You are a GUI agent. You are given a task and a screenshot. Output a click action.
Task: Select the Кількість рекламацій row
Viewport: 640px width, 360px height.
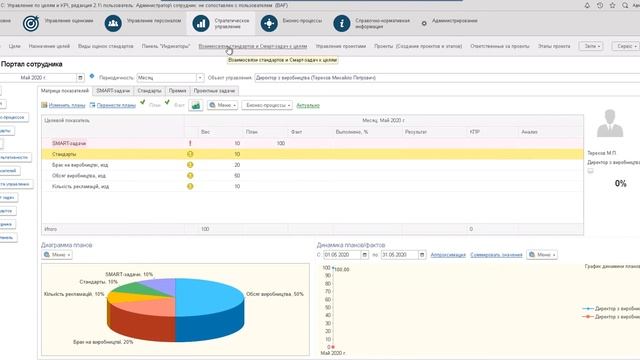[312, 186]
